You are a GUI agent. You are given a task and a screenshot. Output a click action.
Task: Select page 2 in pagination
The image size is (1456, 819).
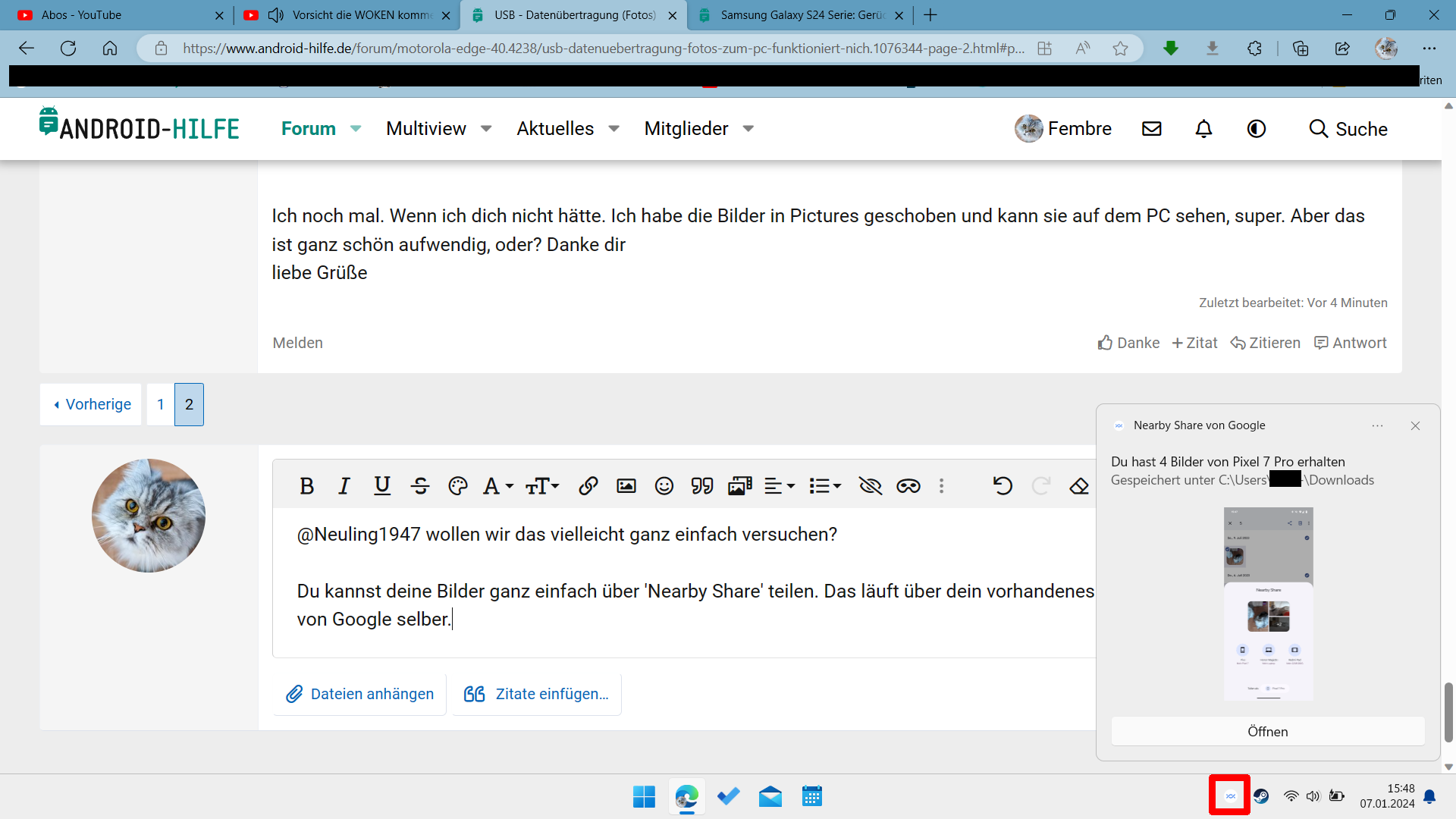(190, 404)
